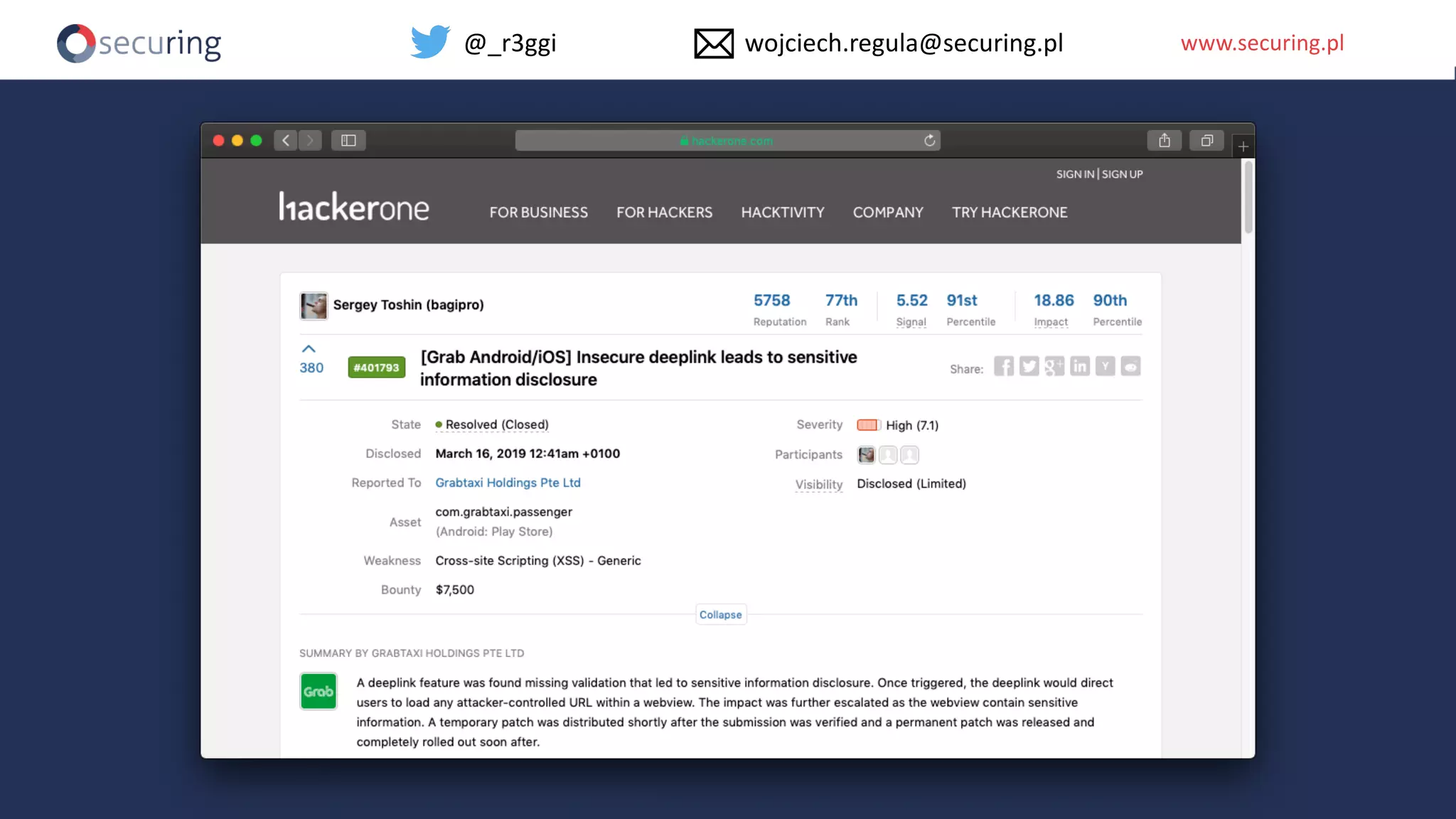Image resolution: width=1456 pixels, height=819 pixels.
Task: Open a new tab with plus button
Action: [1243, 146]
